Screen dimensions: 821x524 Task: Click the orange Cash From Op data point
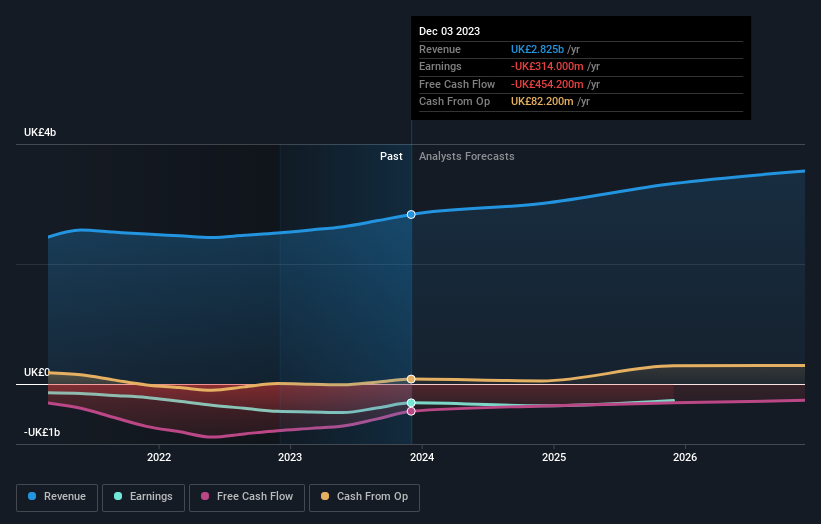click(411, 379)
